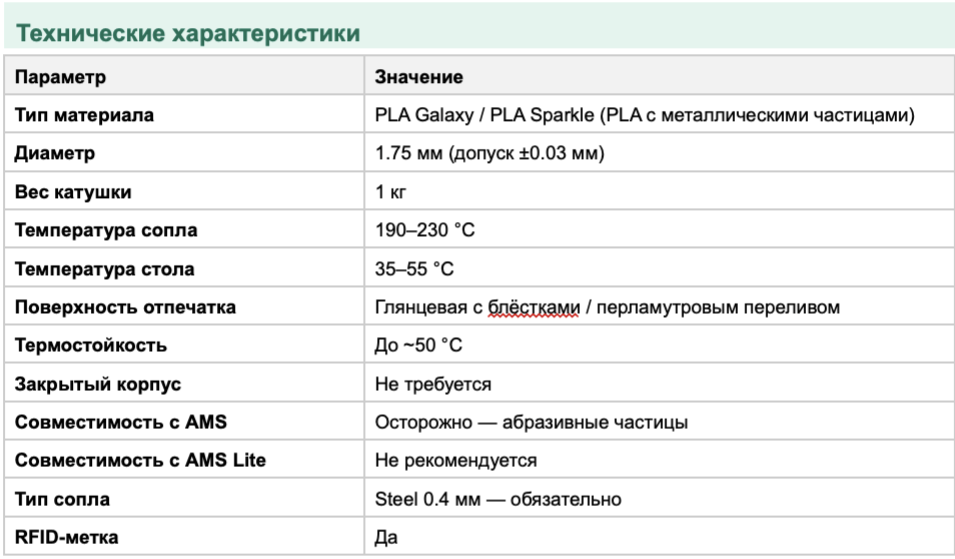This screenshot has height=559, width=955.
Task: Select the 'RFID-метка' parameter cell
Action: [185, 536]
